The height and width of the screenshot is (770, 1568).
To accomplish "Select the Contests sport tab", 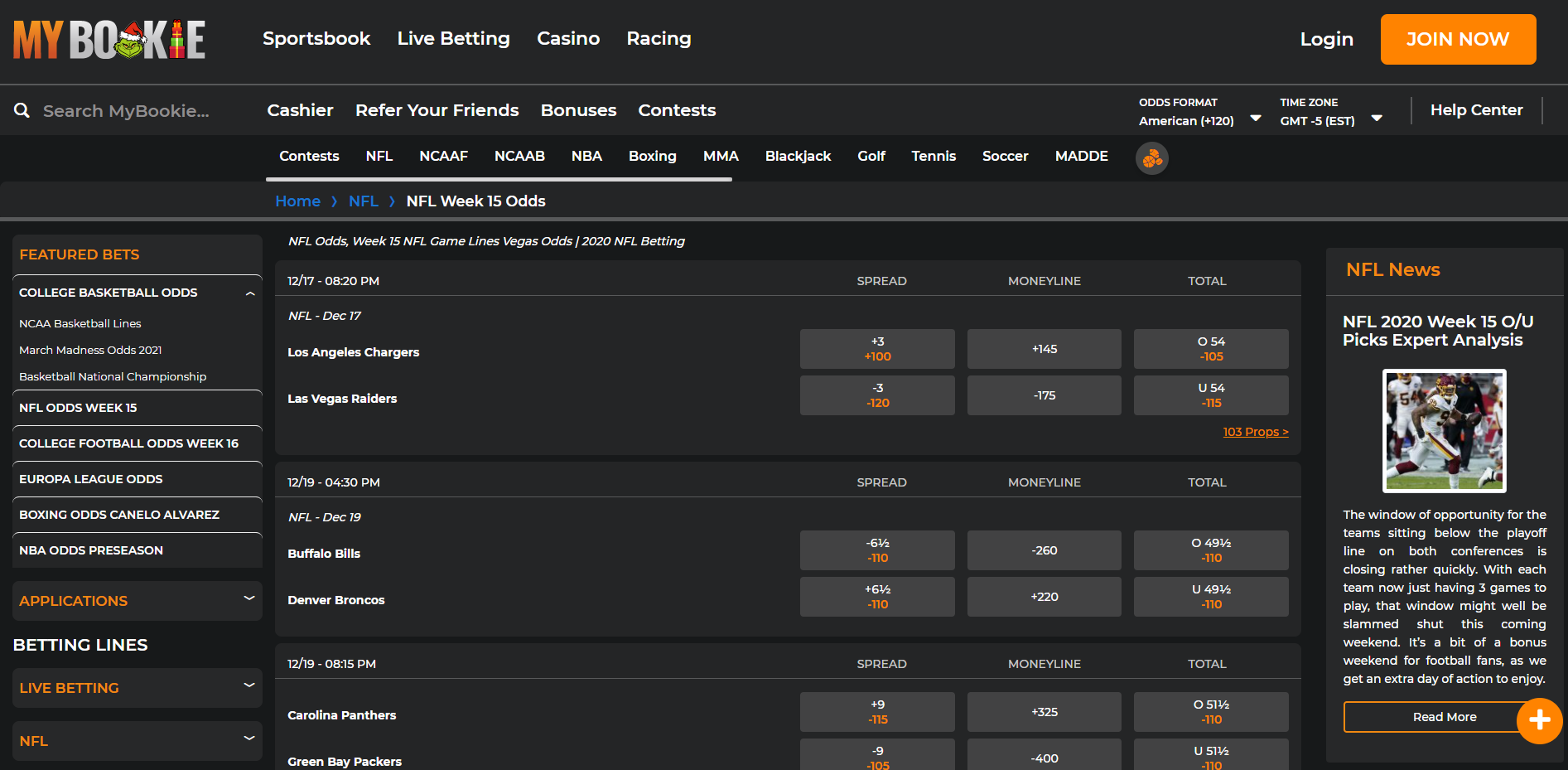I will point(309,156).
